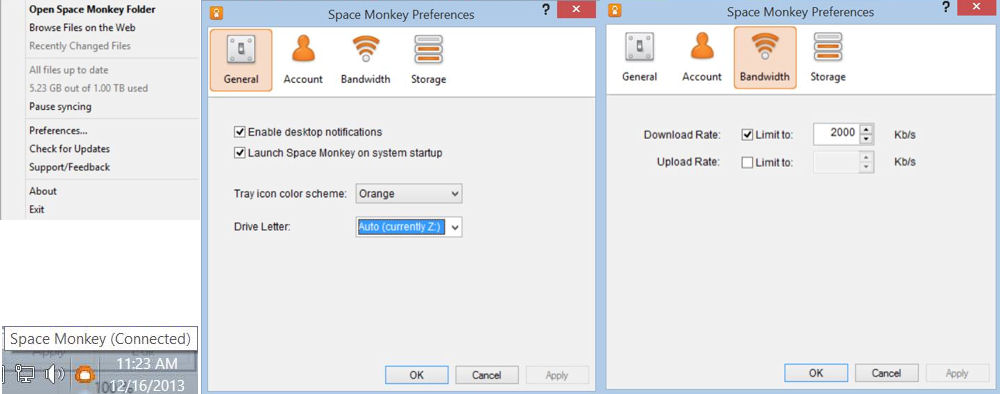This screenshot has height=394, width=1000.
Task: Open Recently Changed Files menu entry
Action: (80, 46)
